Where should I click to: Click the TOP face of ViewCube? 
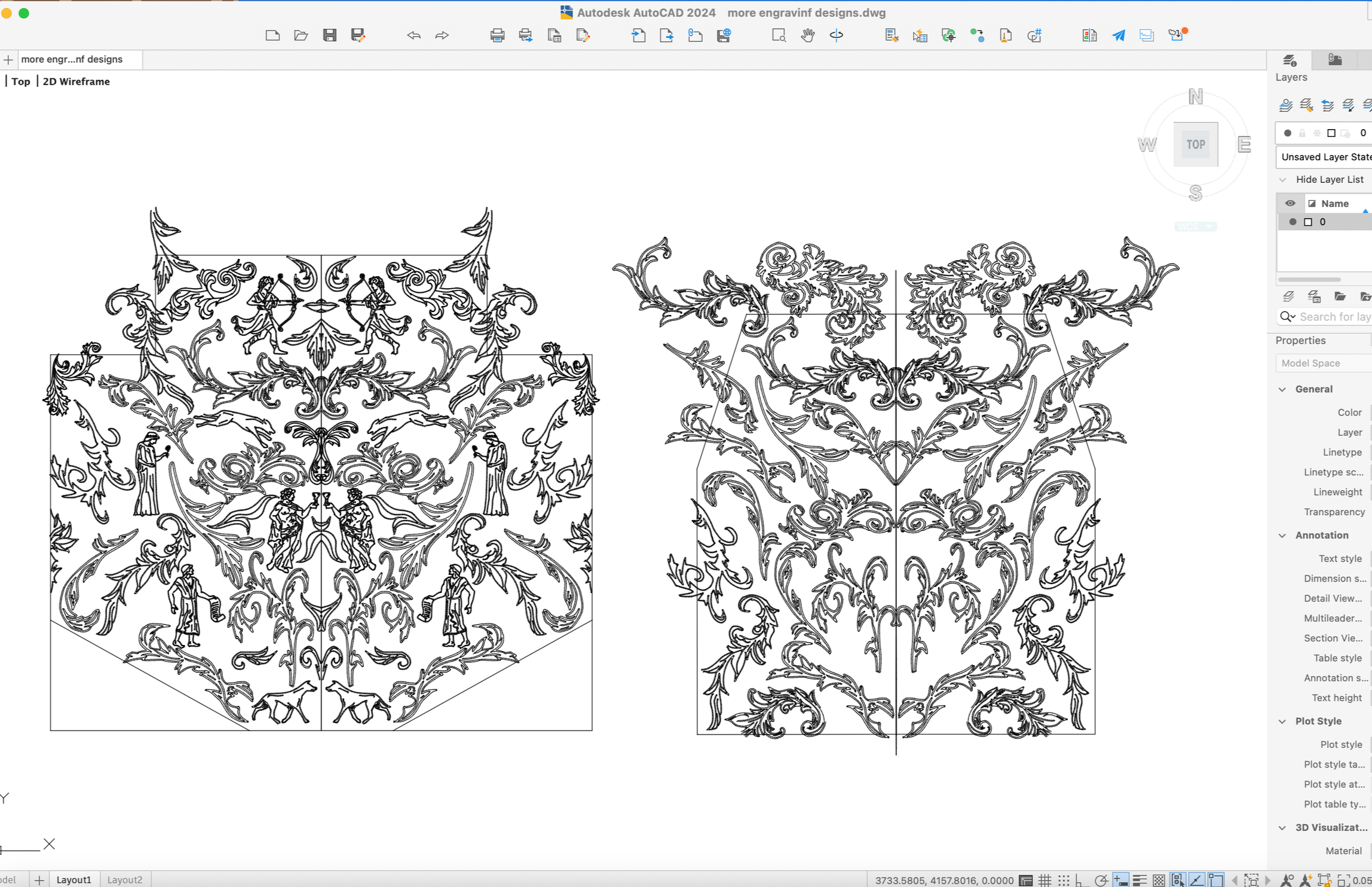point(1196,145)
